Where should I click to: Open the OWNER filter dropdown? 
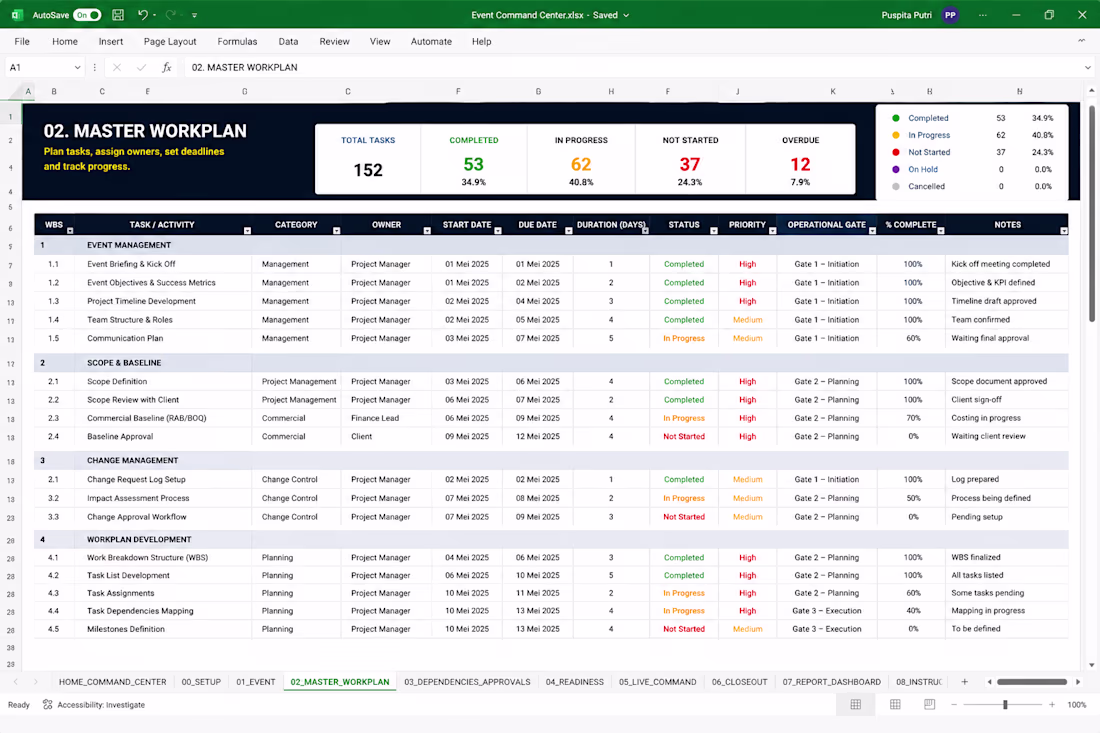(x=427, y=231)
